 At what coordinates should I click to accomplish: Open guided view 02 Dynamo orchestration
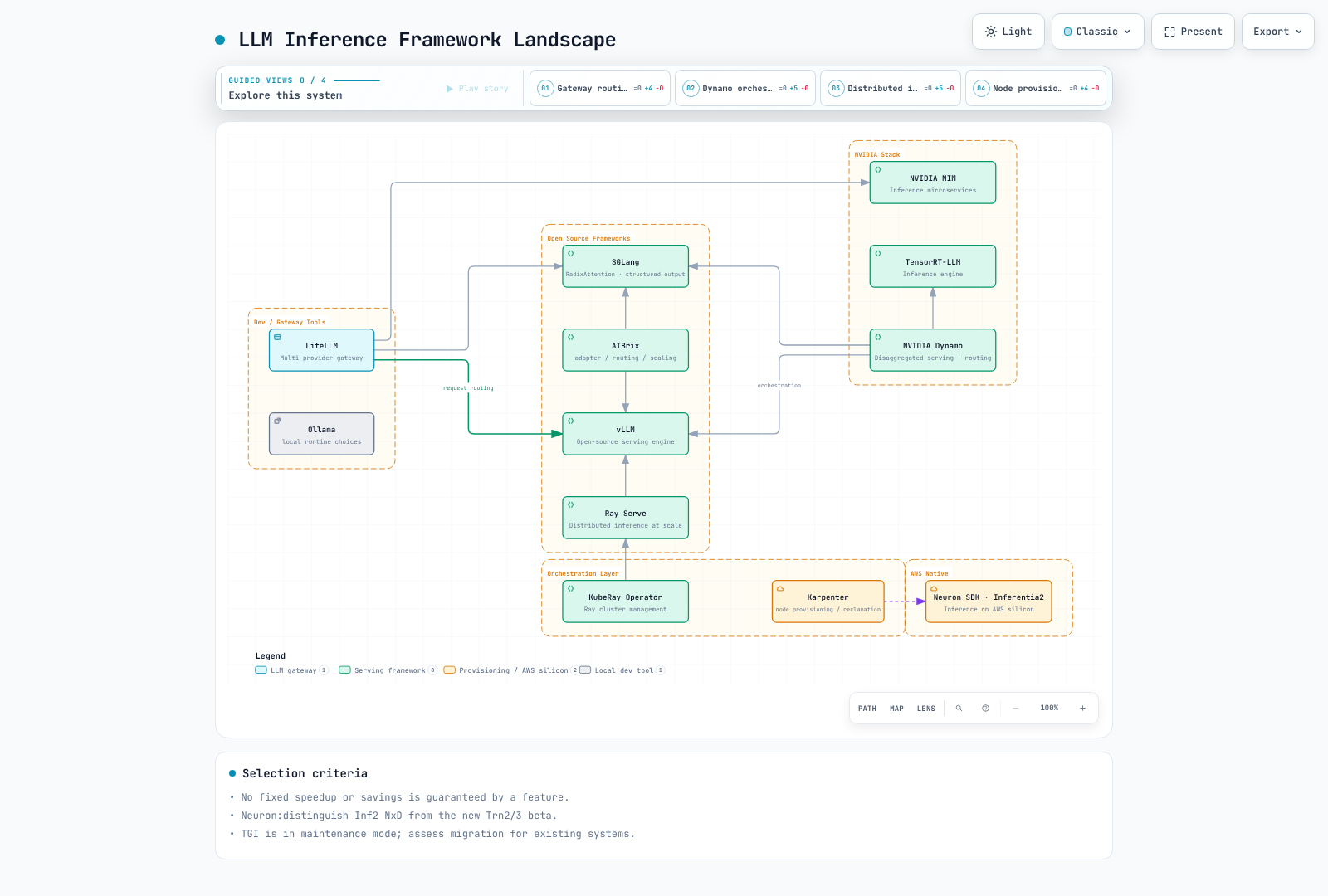click(x=745, y=88)
